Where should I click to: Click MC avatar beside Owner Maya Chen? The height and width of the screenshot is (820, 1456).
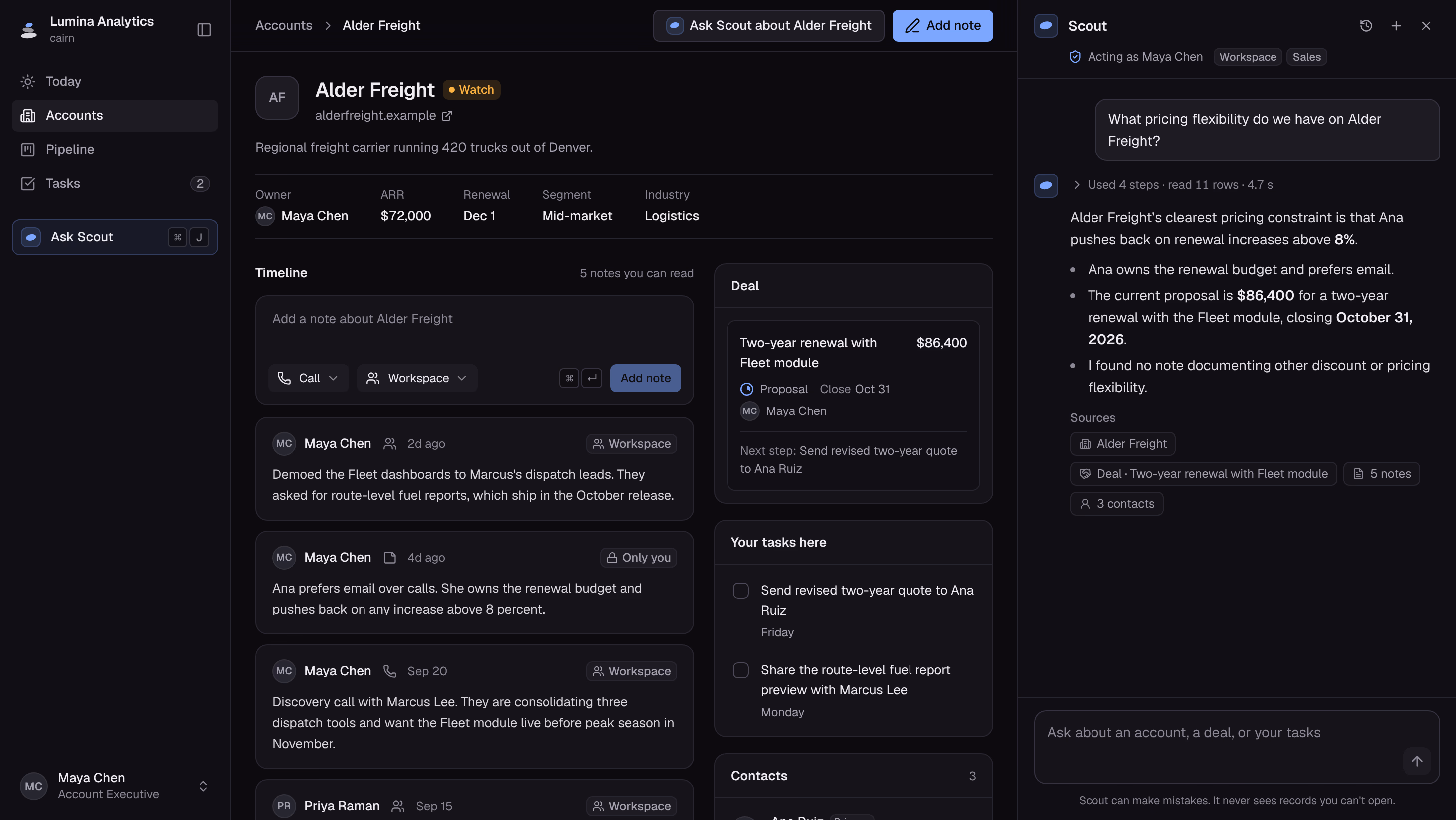coord(265,216)
